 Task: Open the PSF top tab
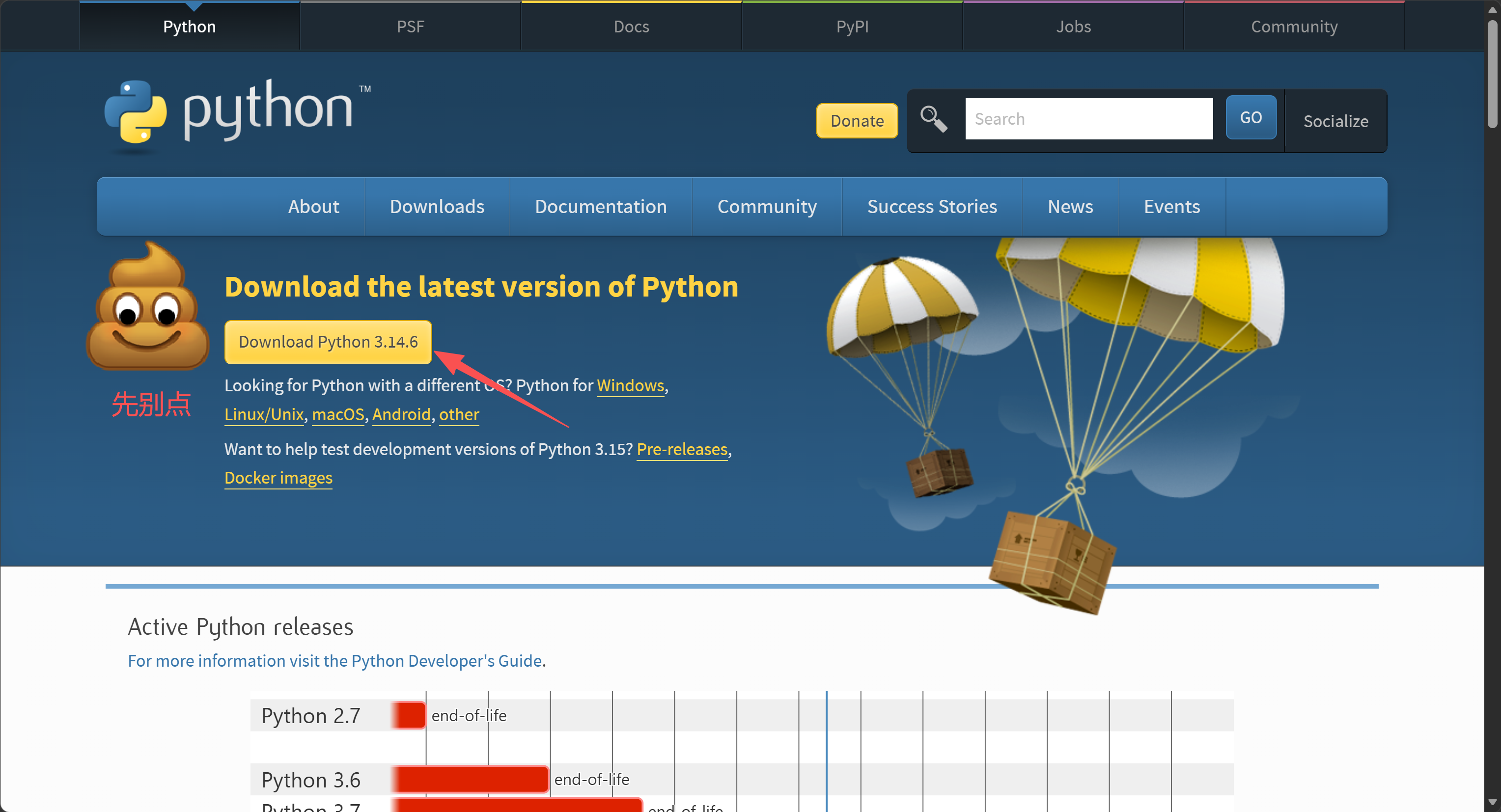(x=410, y=26)
